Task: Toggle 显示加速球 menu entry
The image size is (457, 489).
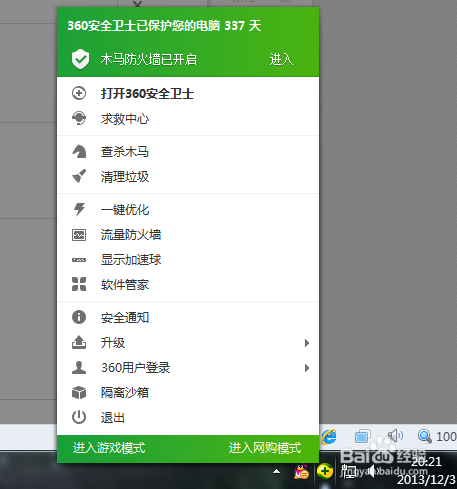Action: pyautogui.click(x=188, y=260)
